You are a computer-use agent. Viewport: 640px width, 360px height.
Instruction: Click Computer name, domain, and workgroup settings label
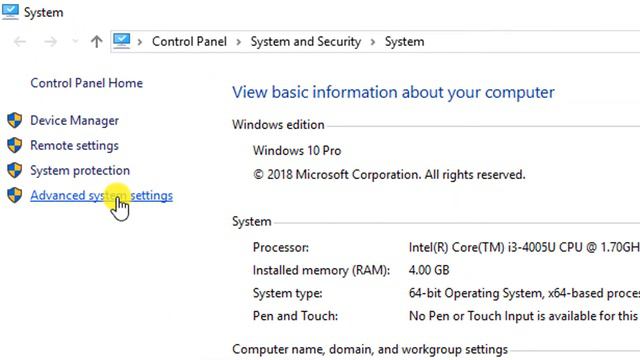click(x=370, y=349)
